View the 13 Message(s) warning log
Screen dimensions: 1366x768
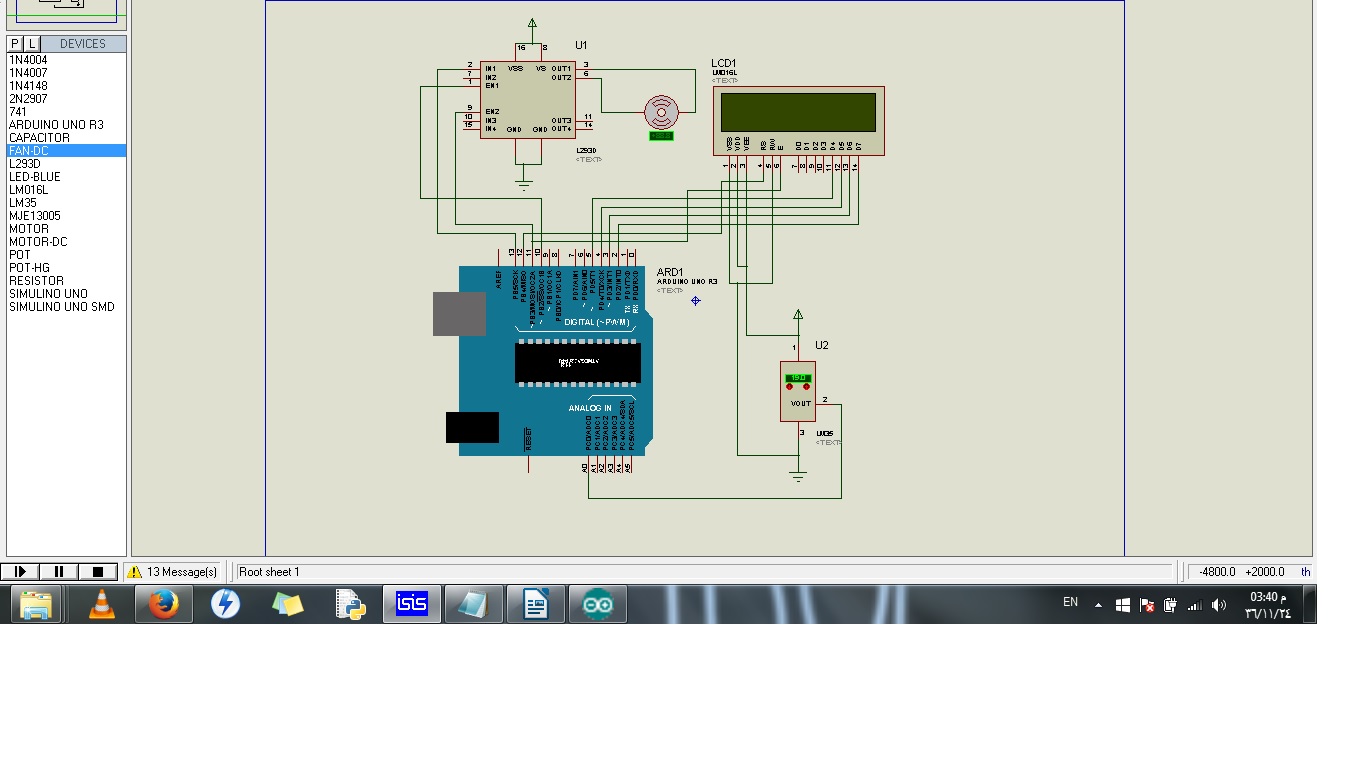172,572
